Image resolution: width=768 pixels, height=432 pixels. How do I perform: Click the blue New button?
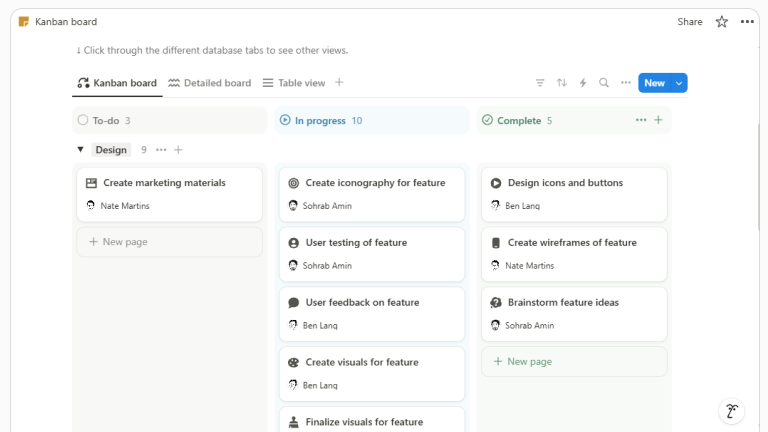point(654,83)
